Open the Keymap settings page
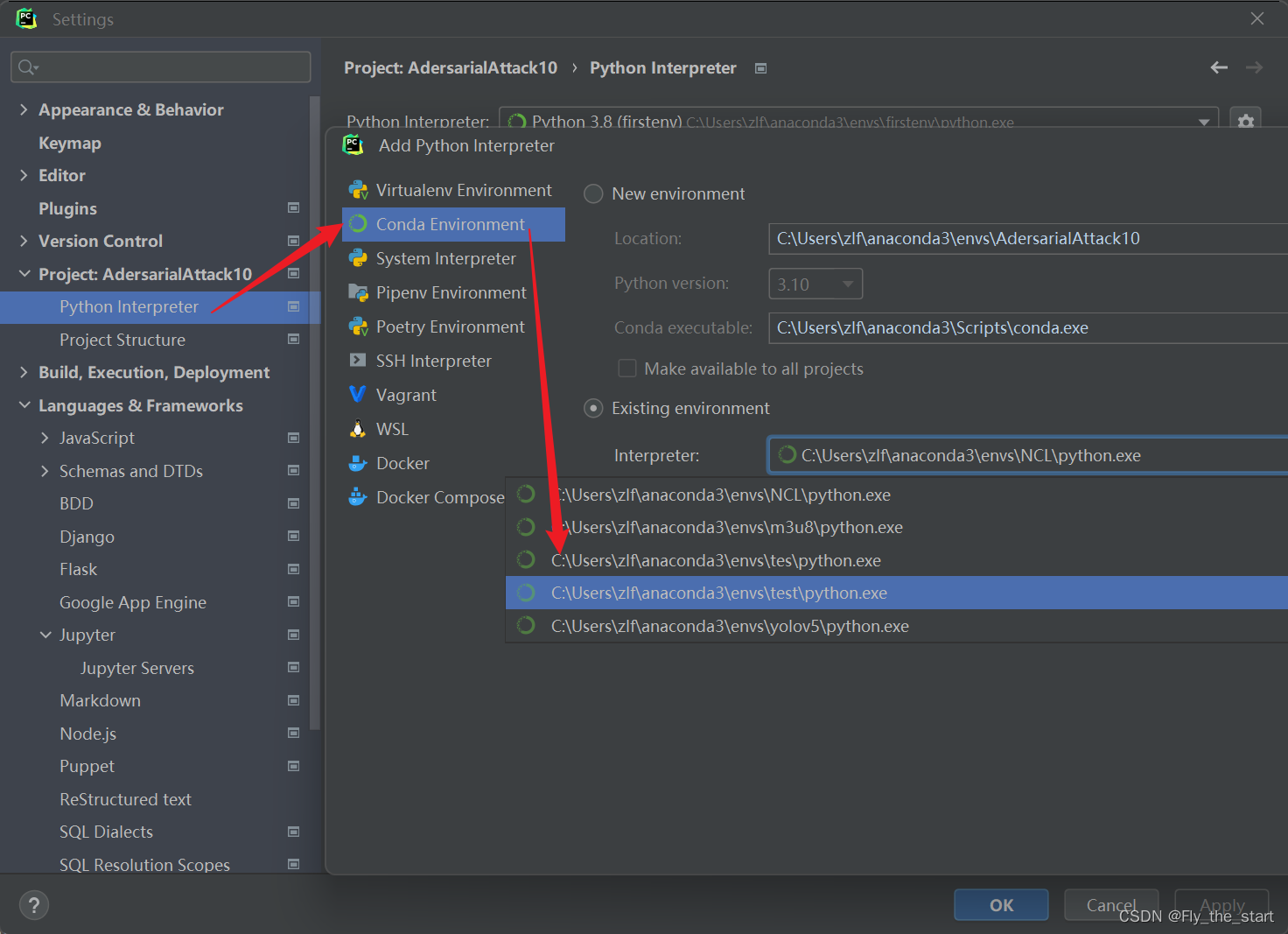The image size is (1288, 934). [70, 143]
